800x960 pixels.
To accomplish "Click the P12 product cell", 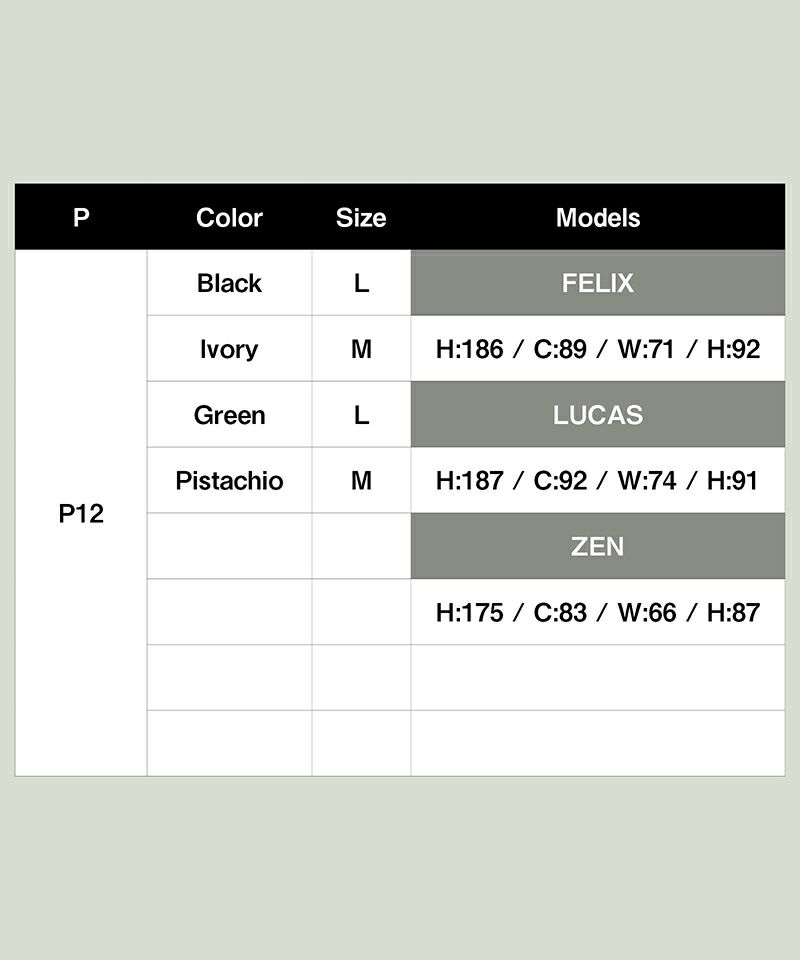I will (81, 514).
